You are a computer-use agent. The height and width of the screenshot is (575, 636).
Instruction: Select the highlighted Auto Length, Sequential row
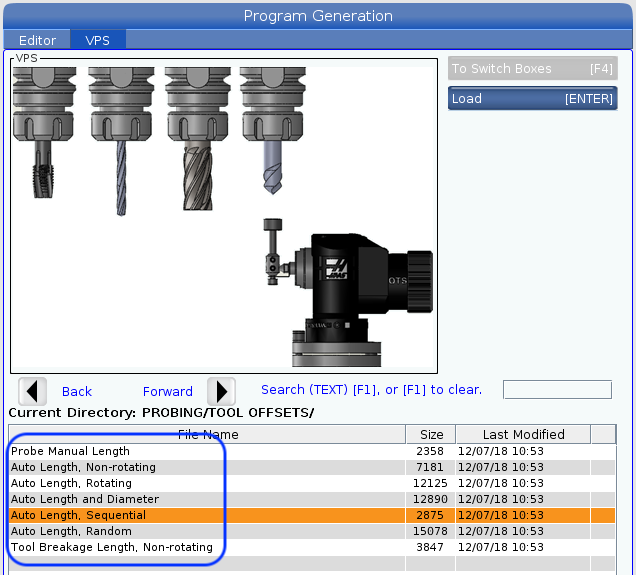[78, 515]
